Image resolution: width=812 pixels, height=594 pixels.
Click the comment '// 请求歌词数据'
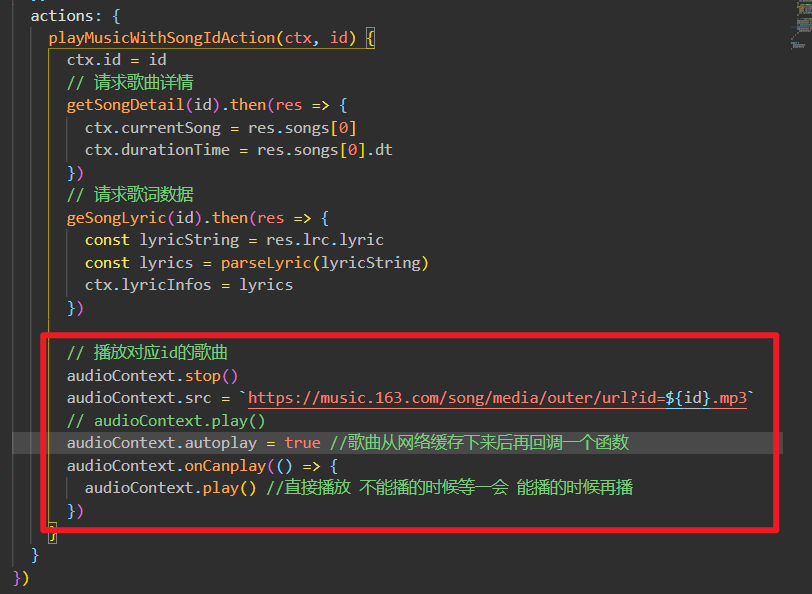(130, 195)
